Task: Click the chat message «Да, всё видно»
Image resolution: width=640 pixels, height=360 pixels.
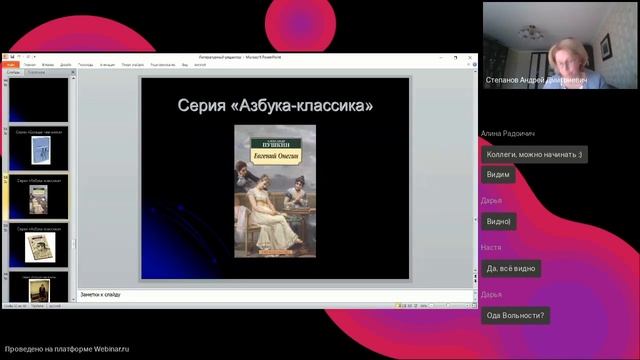Action: point(511,269)
